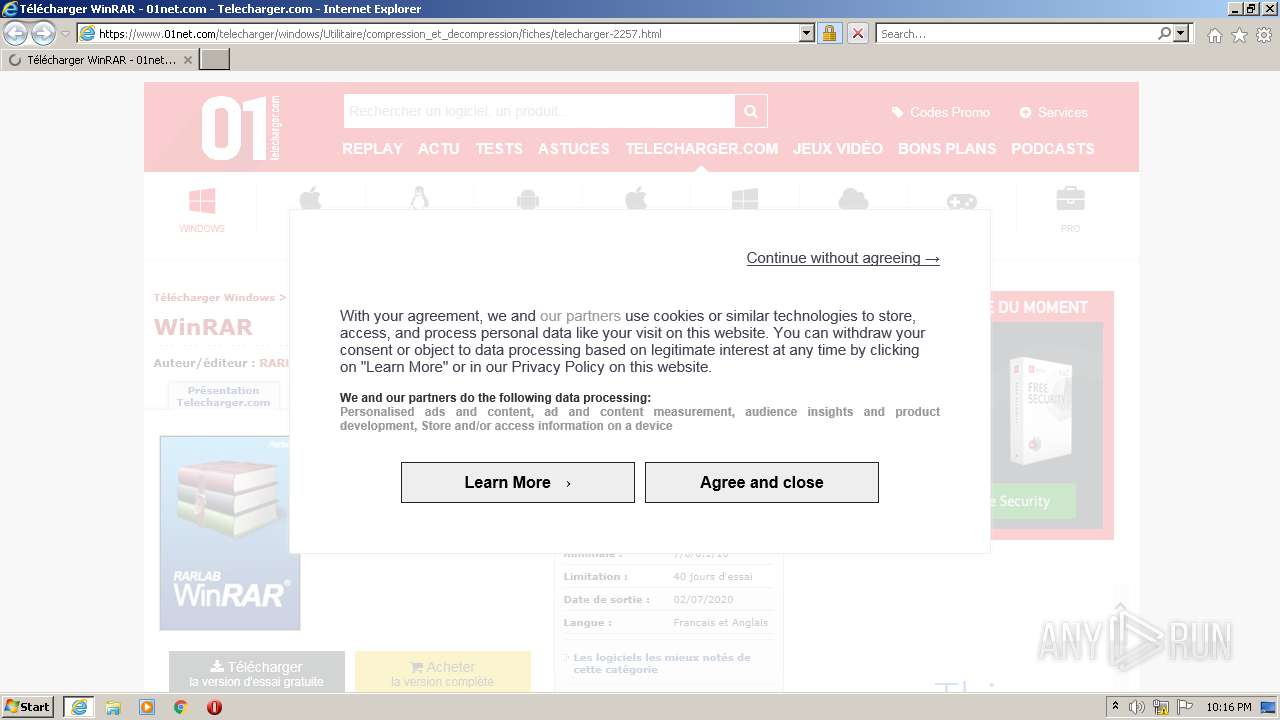Click the site search field

539,111
